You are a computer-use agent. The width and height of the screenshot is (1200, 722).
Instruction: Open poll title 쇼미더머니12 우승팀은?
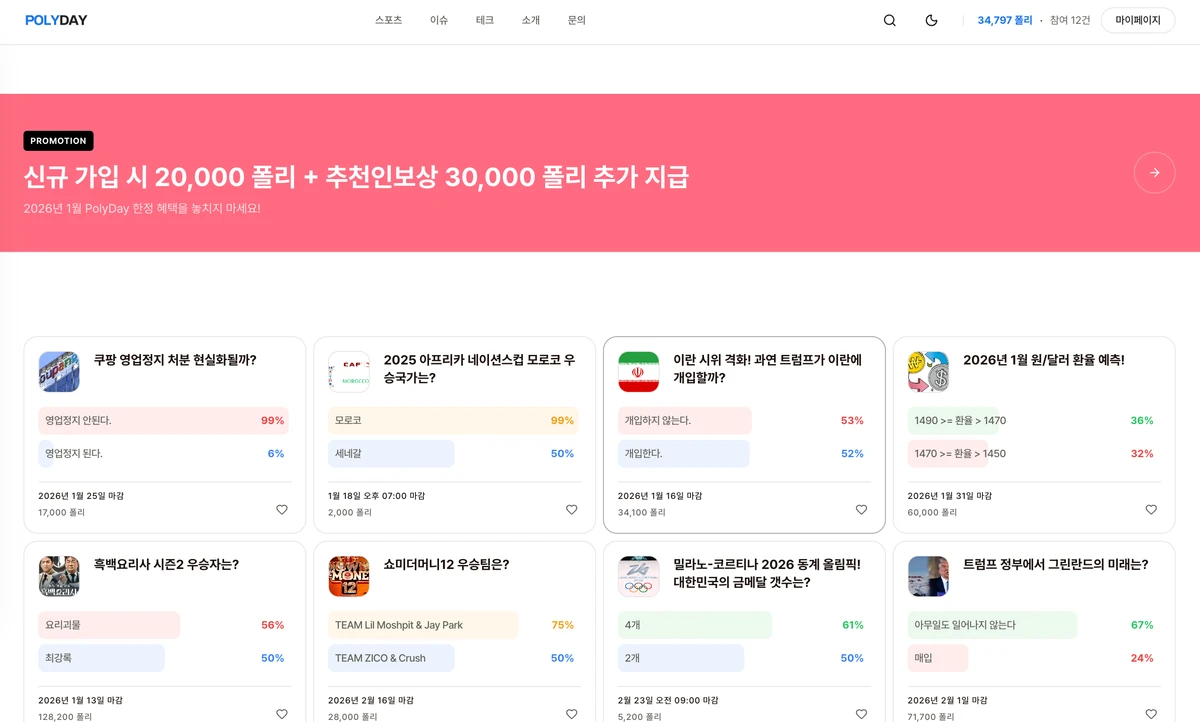pyautogui.click(x=447, y=565)
